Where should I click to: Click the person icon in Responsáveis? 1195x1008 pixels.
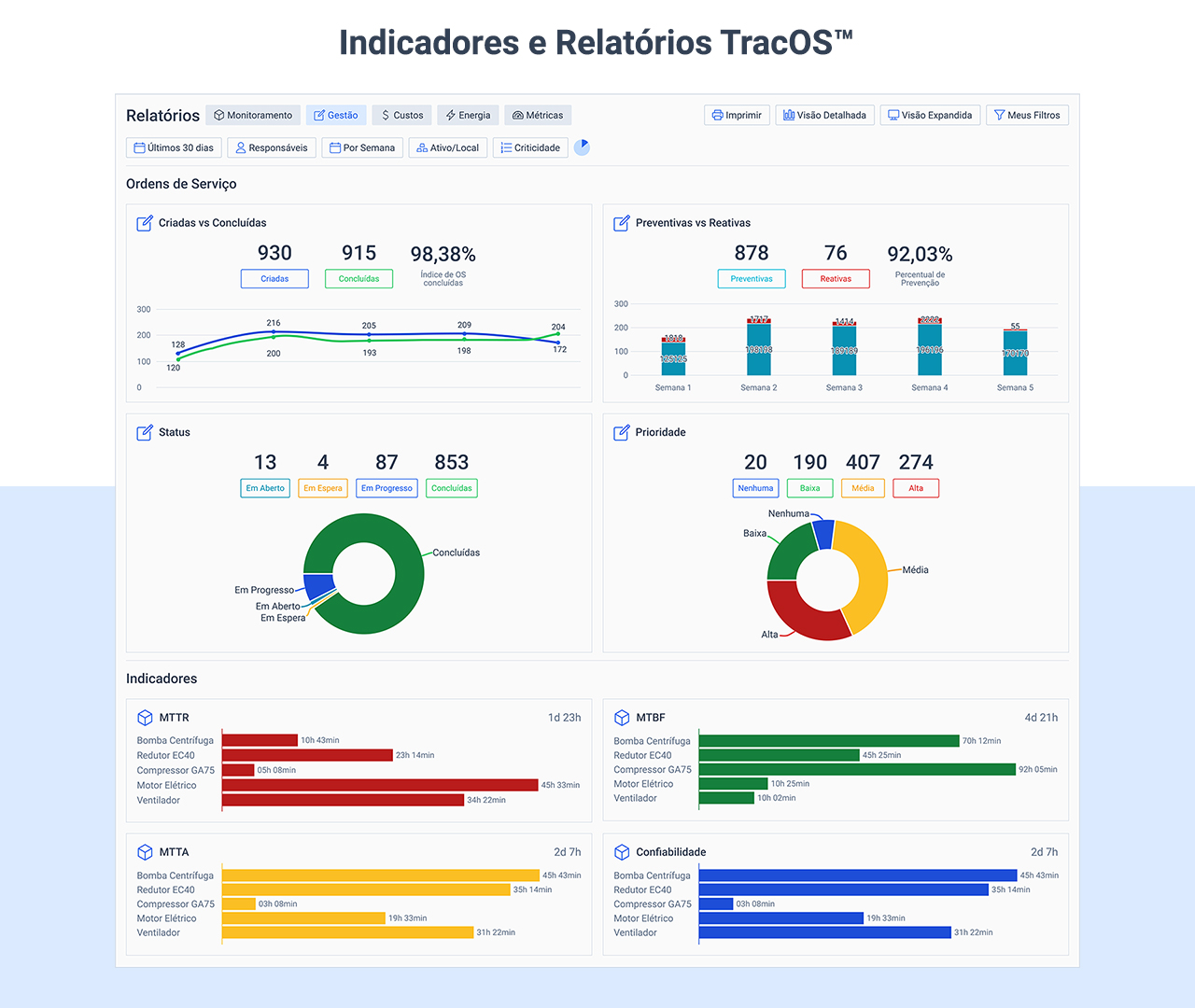coord(241,147)
